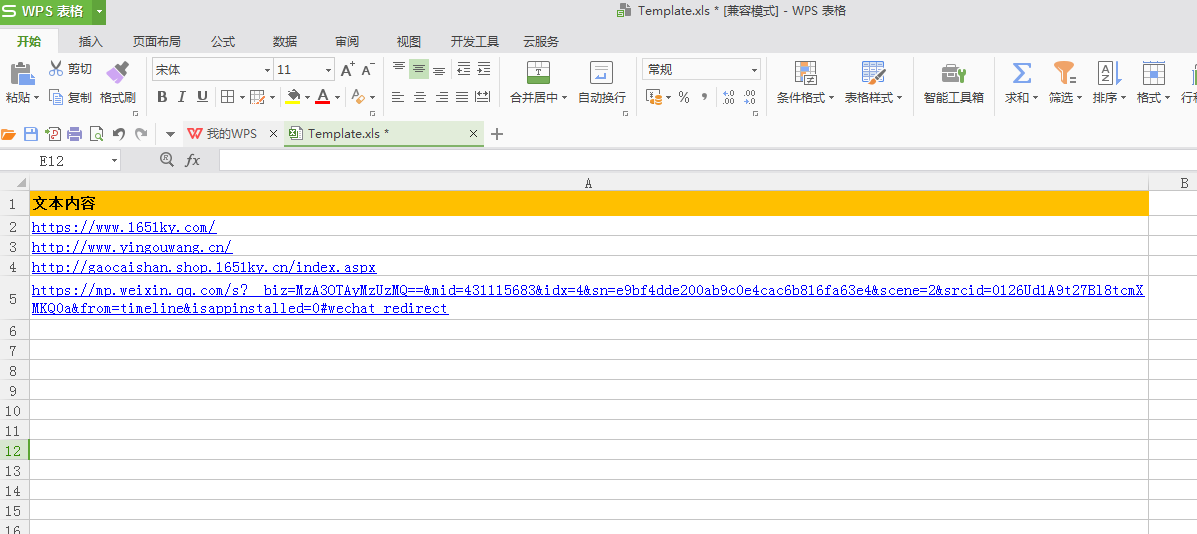1197x534 pixels.
Task: Click the Cut (剪切) scissors icon
Action: [x=56, y=69]
